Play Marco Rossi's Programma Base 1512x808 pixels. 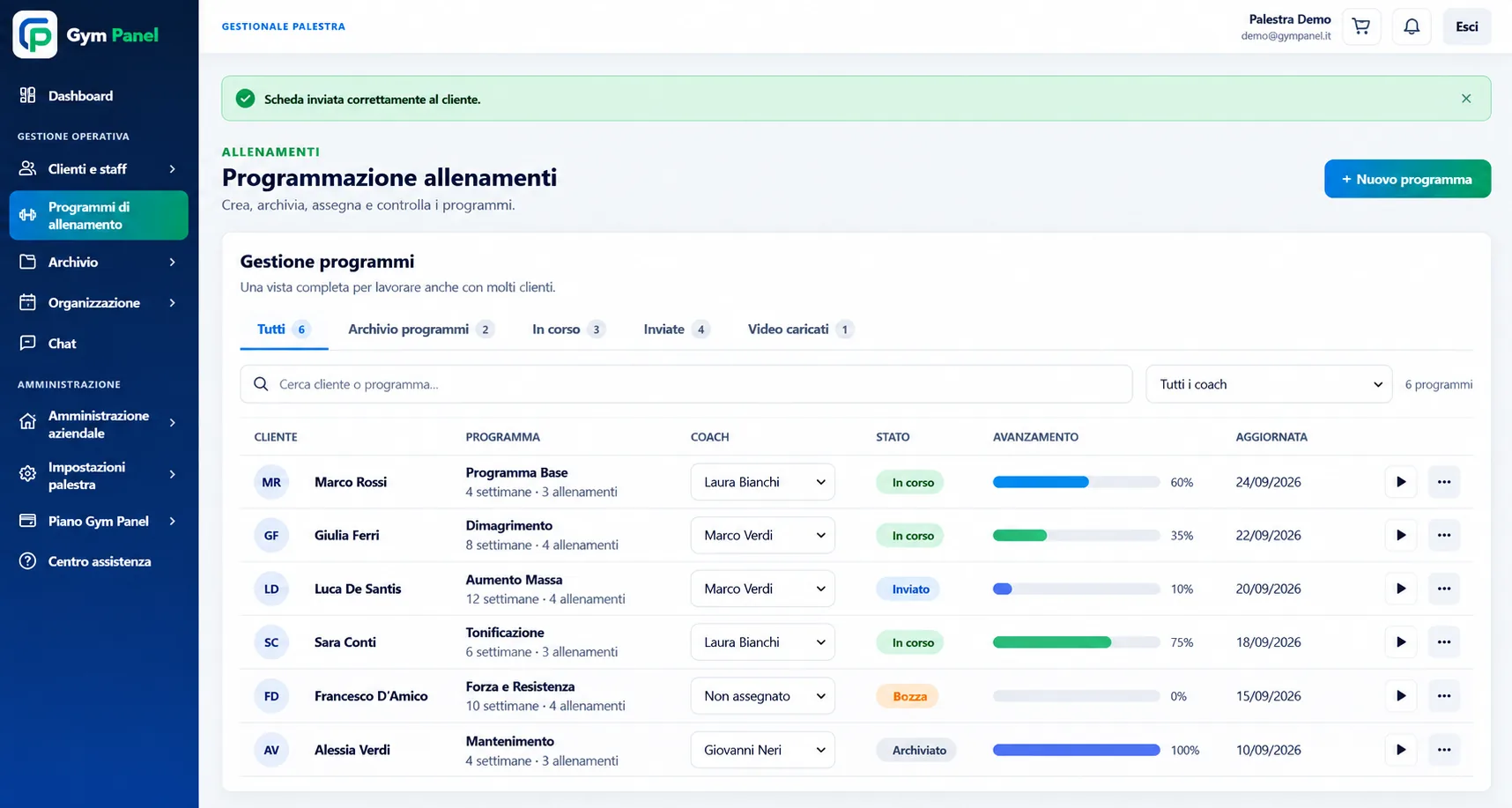click(1401, 482)
